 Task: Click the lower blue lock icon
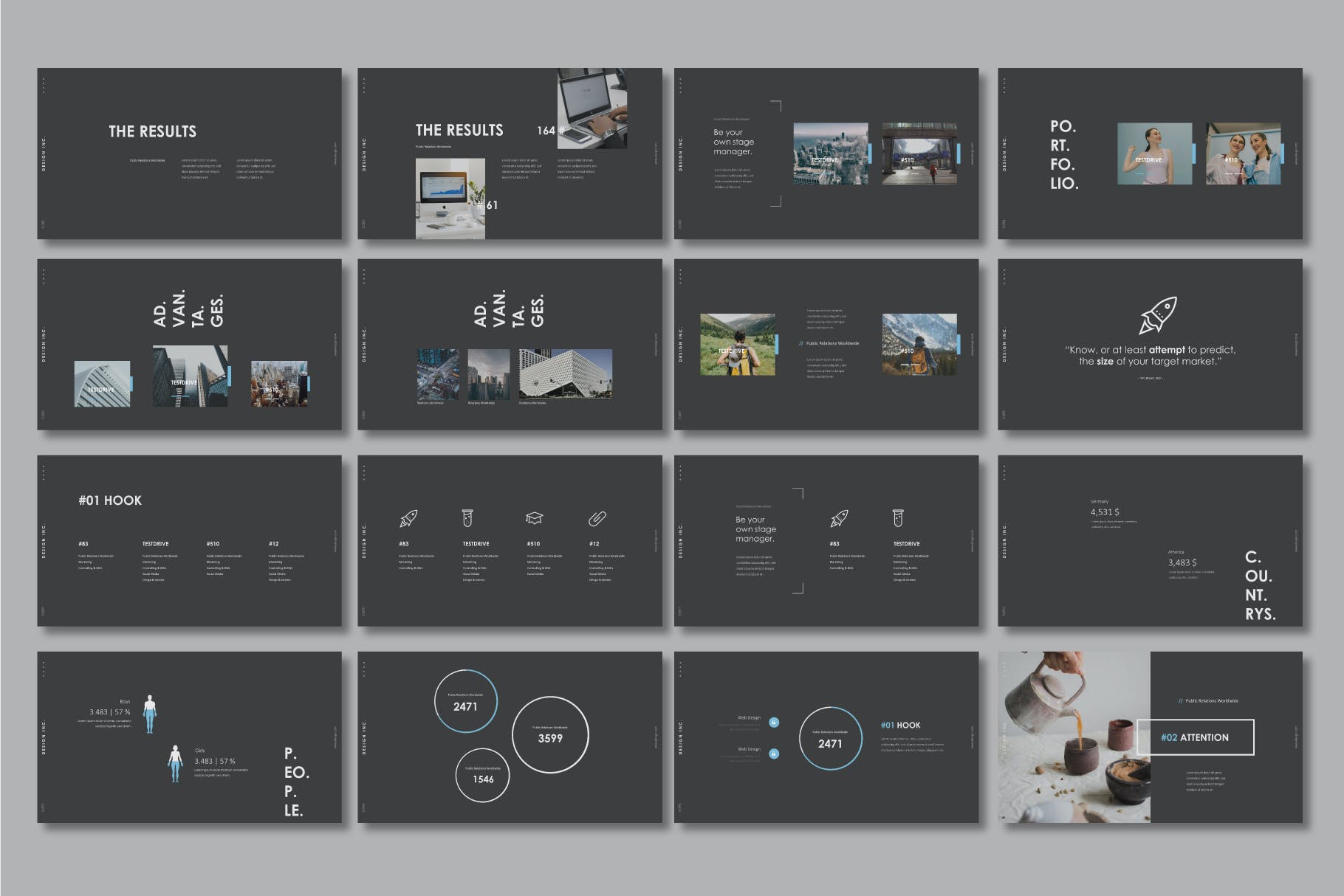click(774, 754)
